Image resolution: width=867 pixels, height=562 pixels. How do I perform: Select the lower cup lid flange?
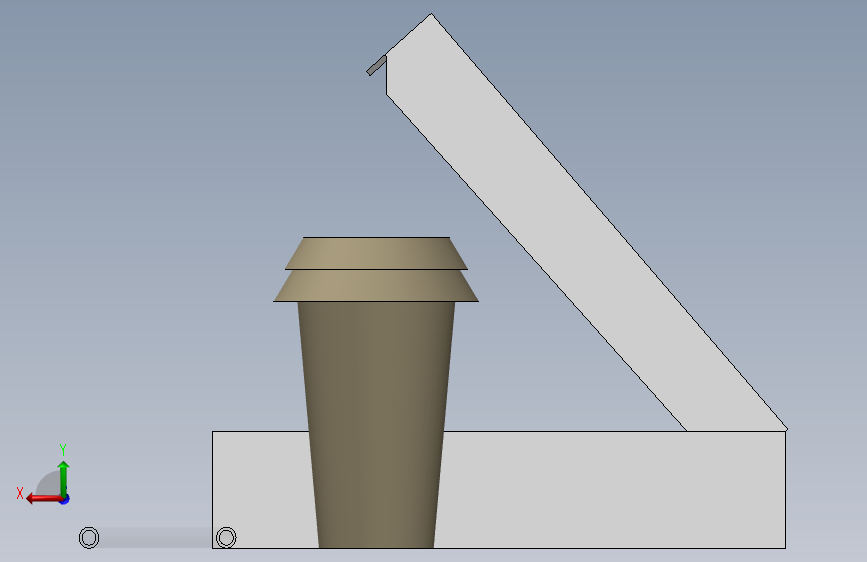click(x=376, y=285)
